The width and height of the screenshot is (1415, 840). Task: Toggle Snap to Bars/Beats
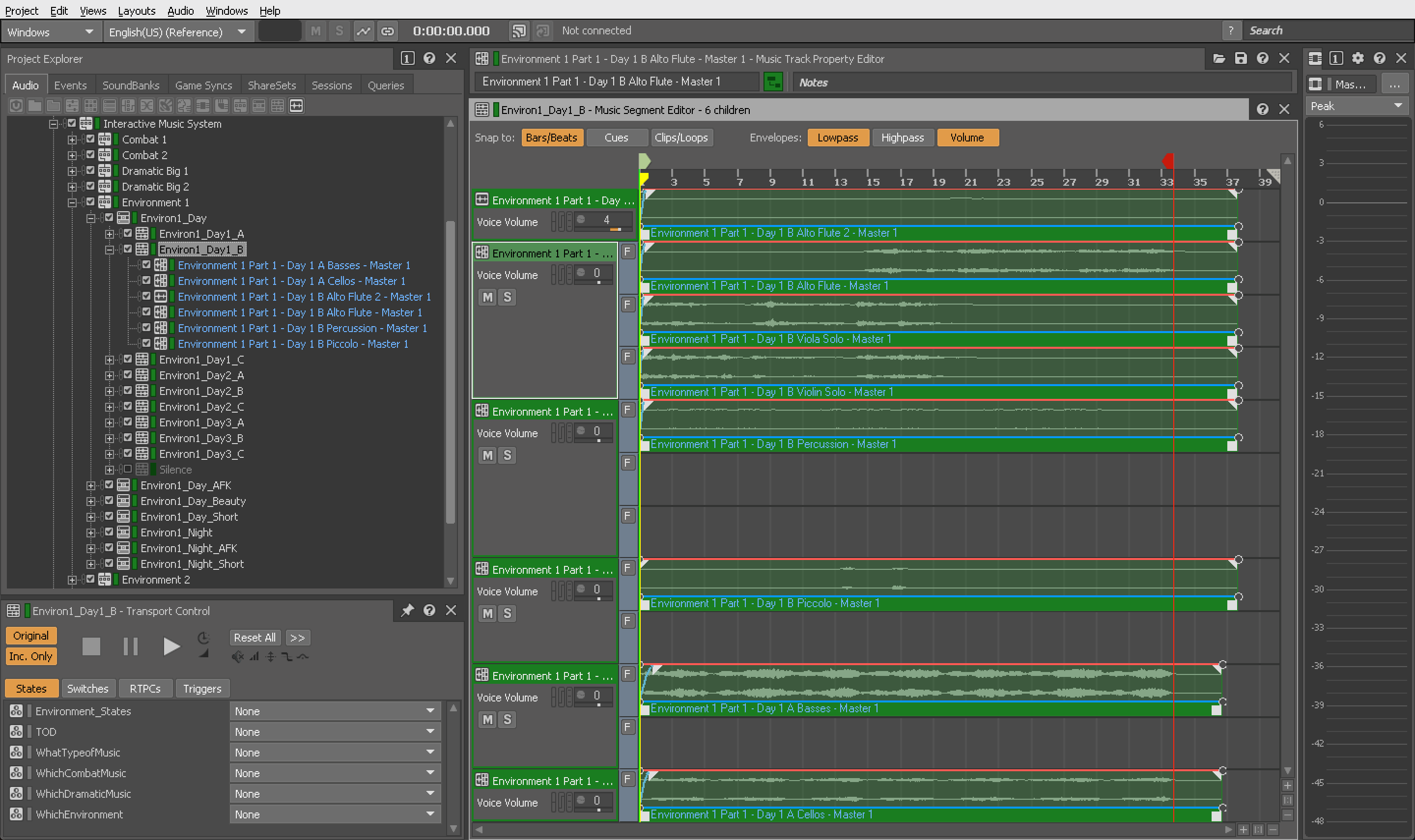click(x=551, y=138)
